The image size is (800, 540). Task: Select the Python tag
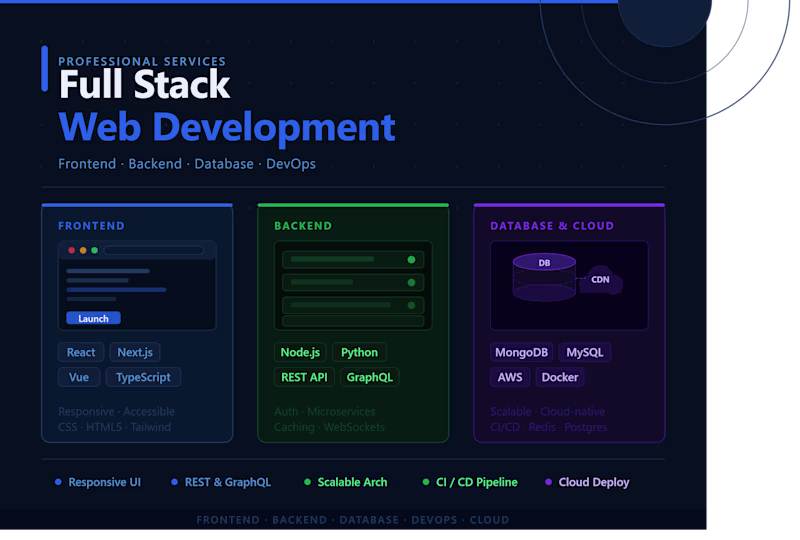[359, 352]
